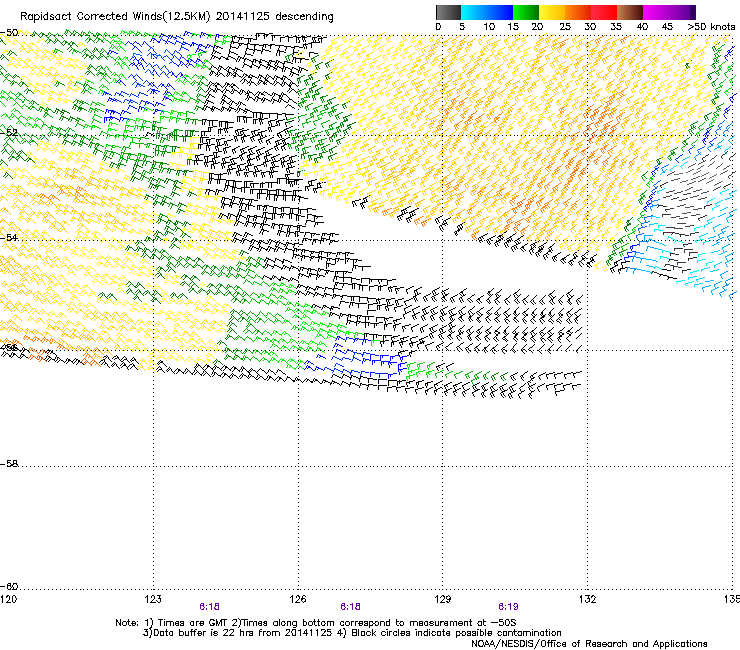The image size is (740, 650).
Task: Click the '-60' latitude axis label
Action: point(9,586)
